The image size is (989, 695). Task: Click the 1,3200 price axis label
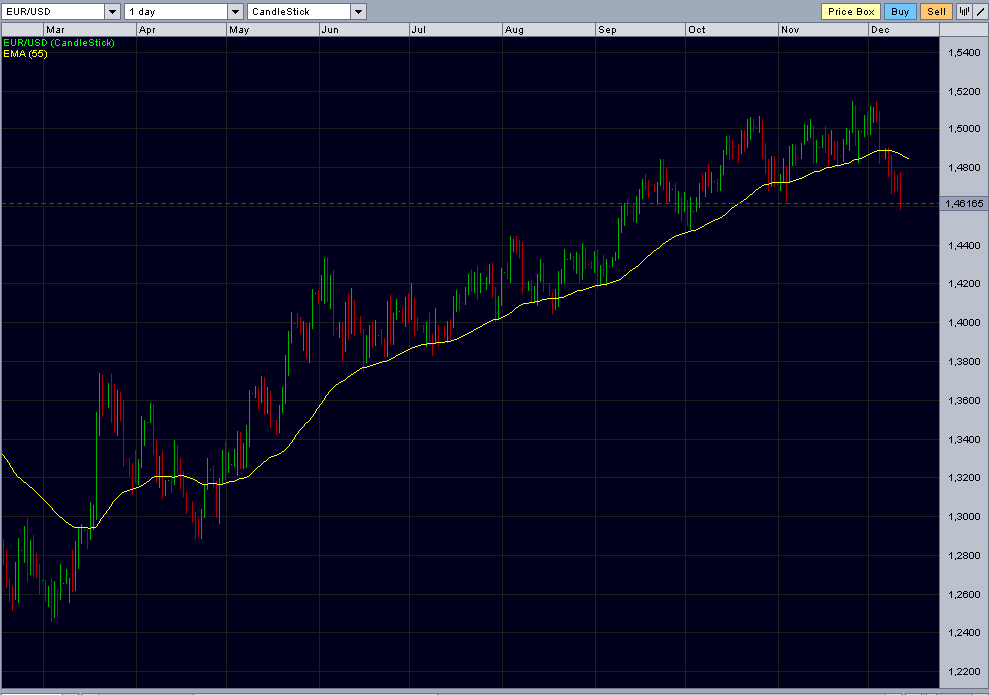click(x=964, y=477)
